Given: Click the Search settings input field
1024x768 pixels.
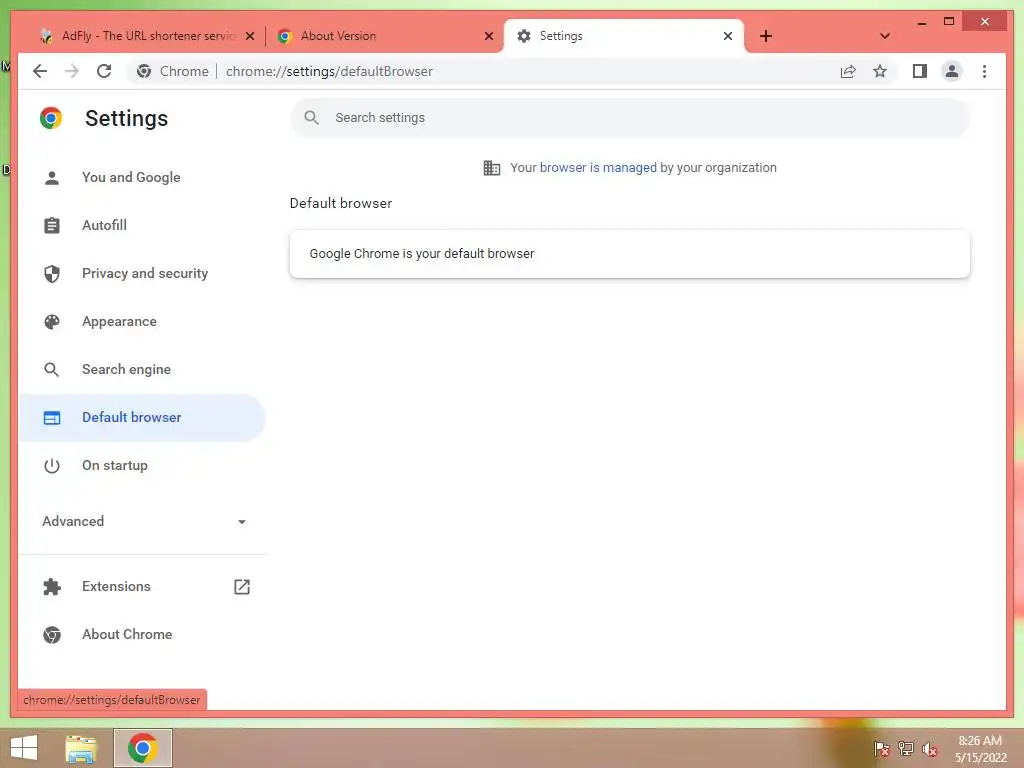Looking at the screenshot, I should [x=630, y=118].
